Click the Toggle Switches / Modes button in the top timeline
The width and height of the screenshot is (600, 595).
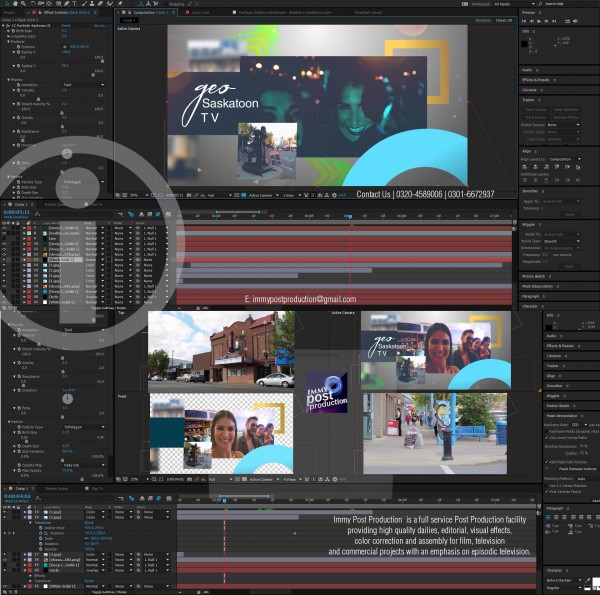(x=108, y=307)
